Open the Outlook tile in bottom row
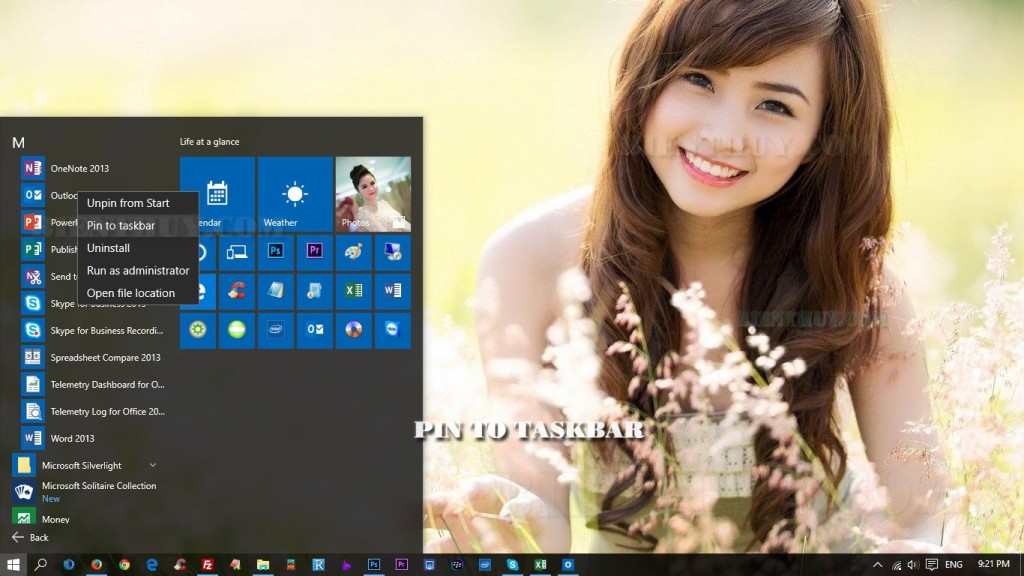 315,330
